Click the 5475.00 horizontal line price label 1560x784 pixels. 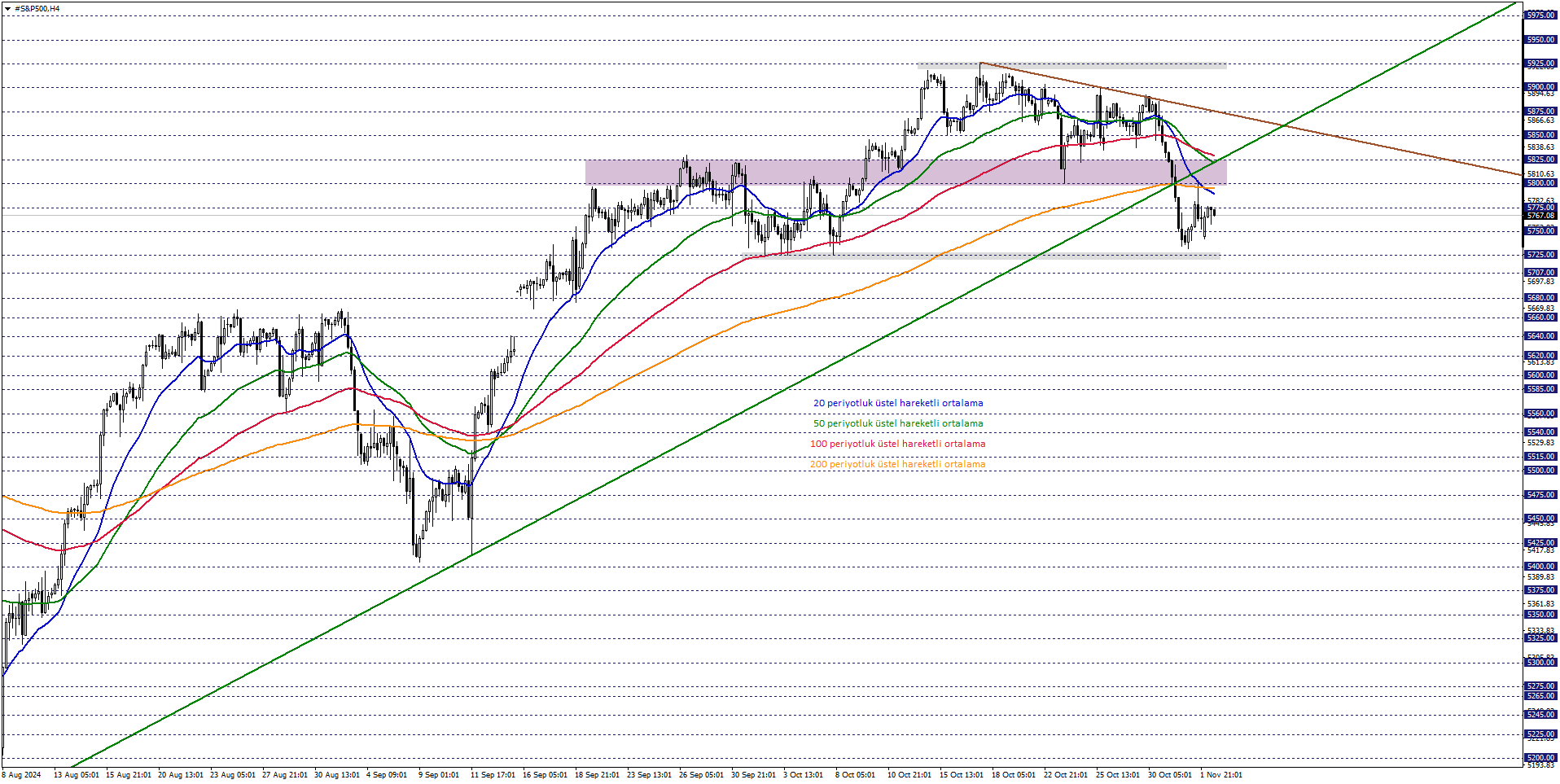[1540, 495]
